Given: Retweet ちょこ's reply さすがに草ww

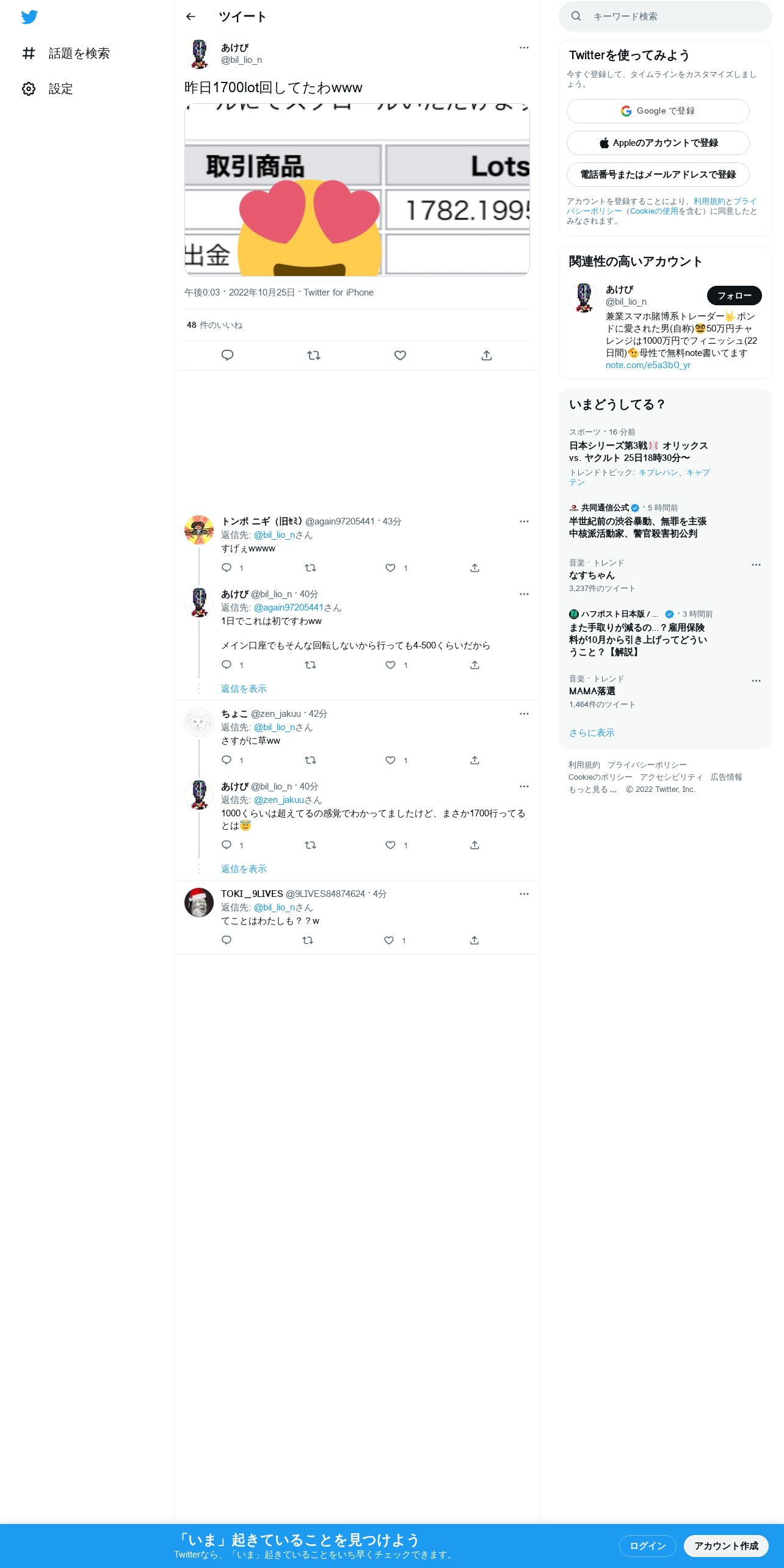Looking at the screenshot, I should click(310, 760).
